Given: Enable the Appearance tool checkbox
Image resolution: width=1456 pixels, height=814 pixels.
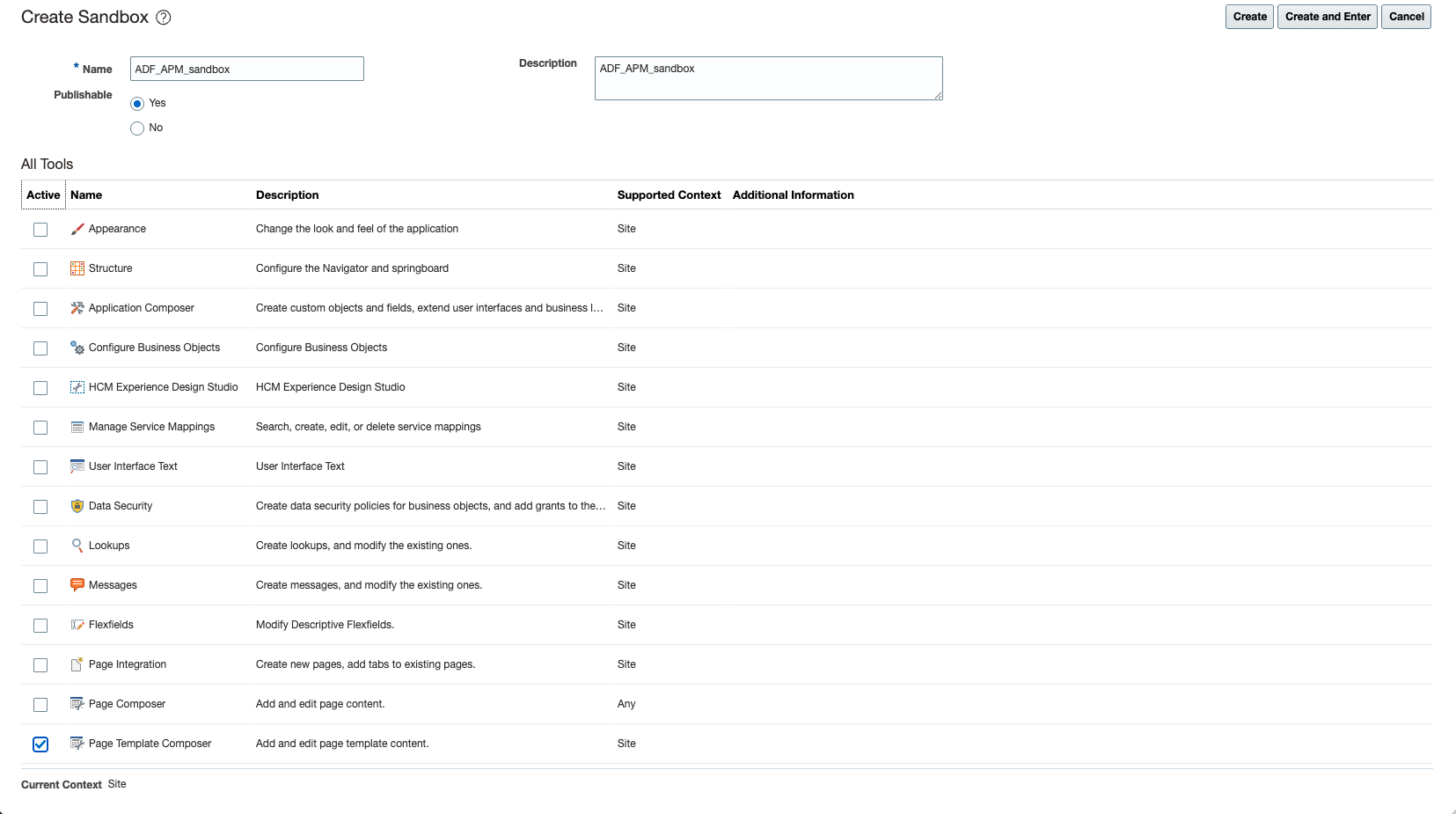Looking at the screenshot, I should pos(40,229).
